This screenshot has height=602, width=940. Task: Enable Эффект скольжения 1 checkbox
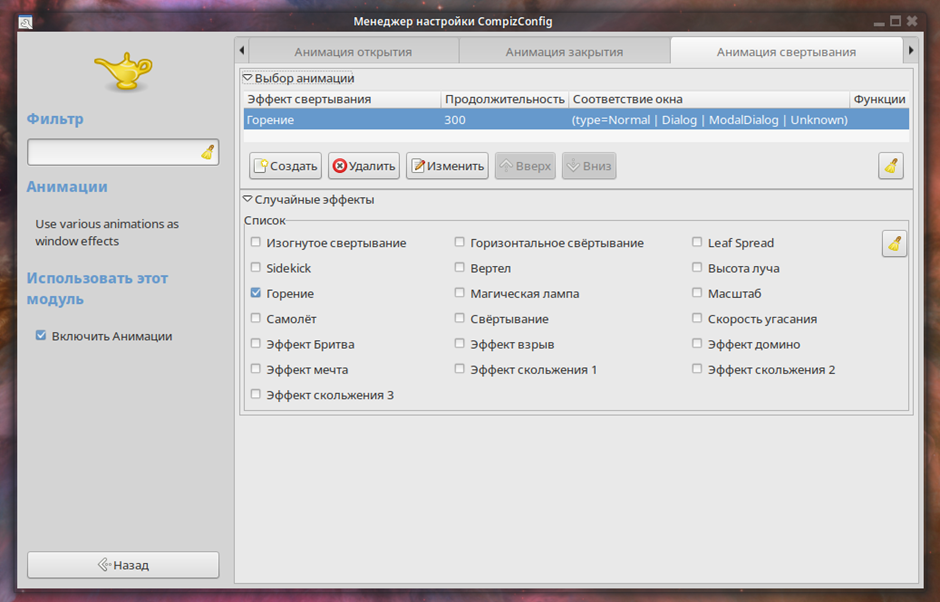pos(460,369)
